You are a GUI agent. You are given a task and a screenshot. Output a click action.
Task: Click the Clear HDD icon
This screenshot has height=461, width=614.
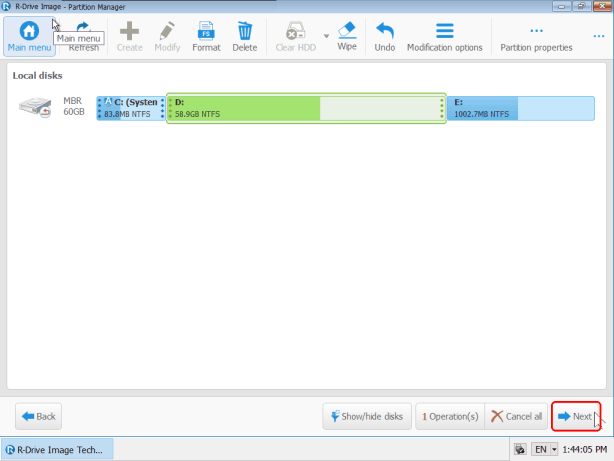click(295, 31)
